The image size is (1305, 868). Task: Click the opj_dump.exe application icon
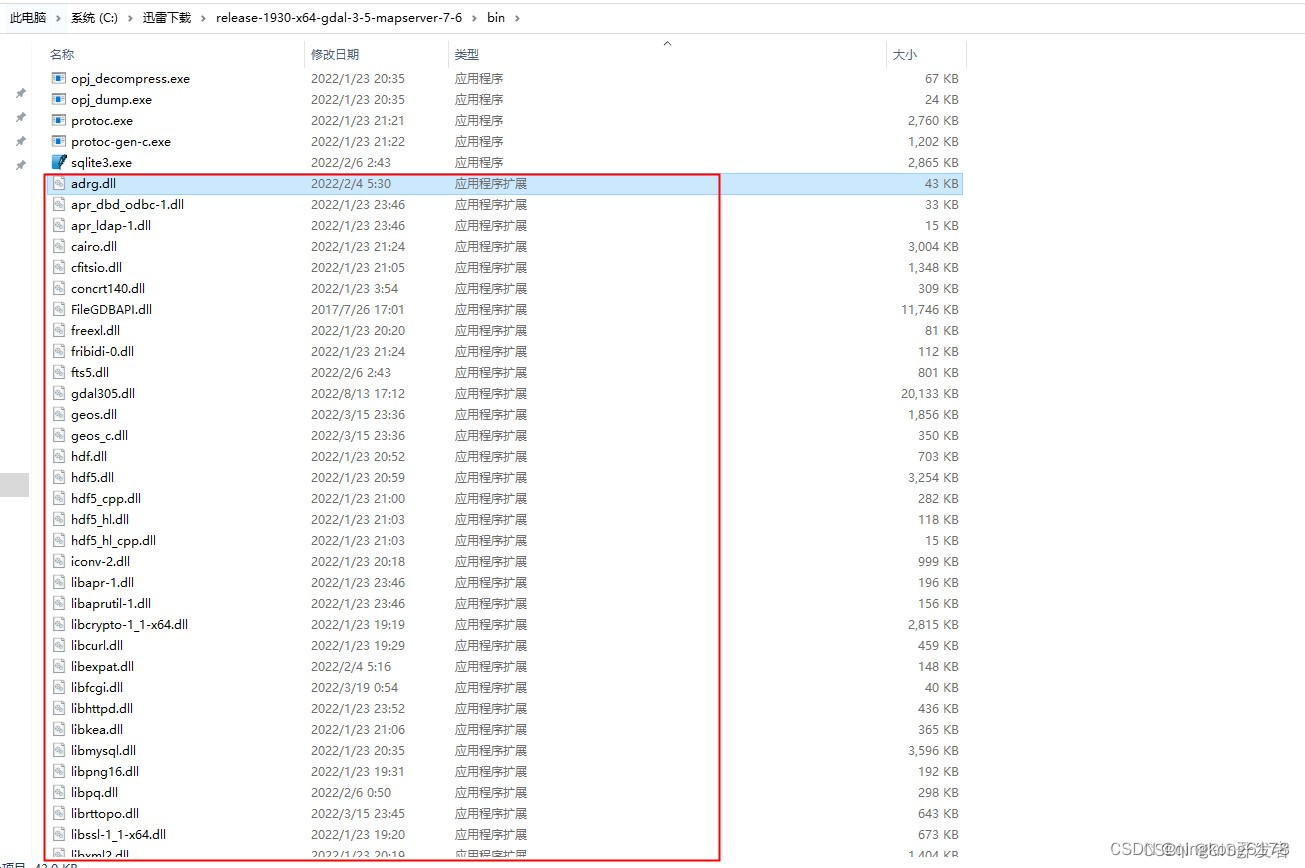pos(61,99)
